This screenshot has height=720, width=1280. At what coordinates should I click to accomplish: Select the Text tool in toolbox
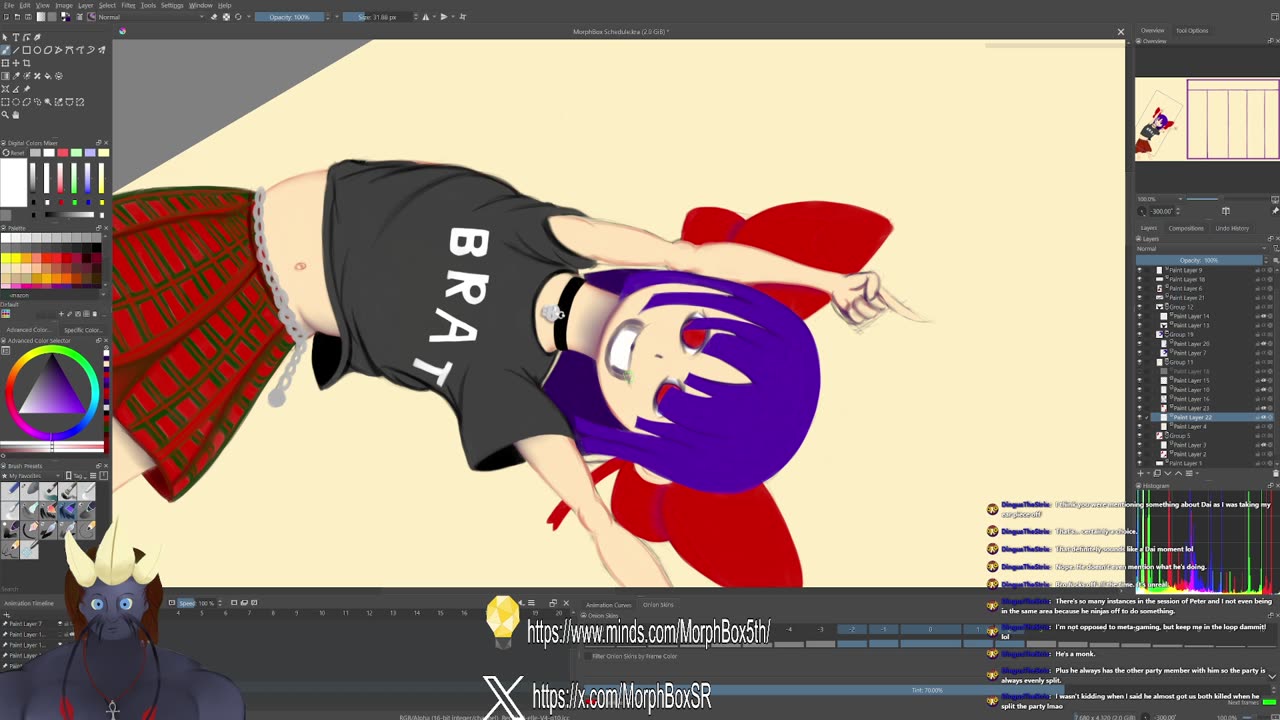(16, 37)
